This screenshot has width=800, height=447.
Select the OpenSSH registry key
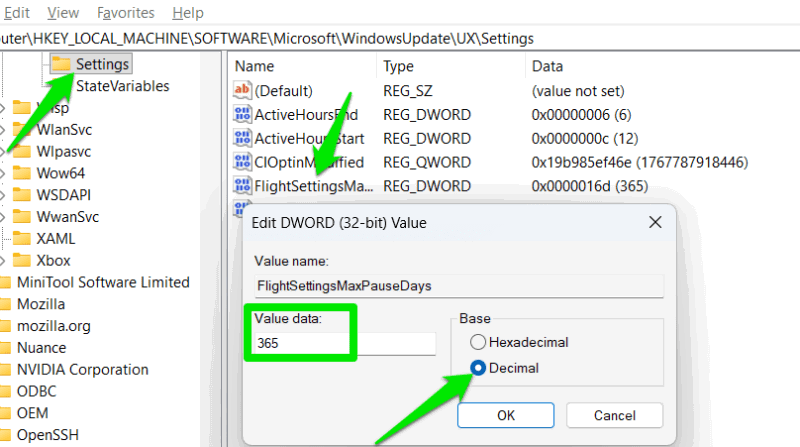point(48,435)
